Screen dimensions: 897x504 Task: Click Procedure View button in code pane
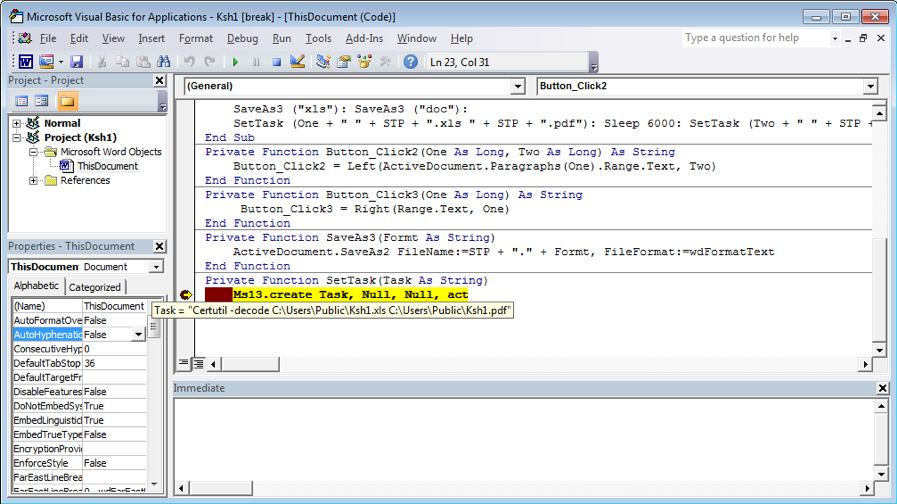184,363
